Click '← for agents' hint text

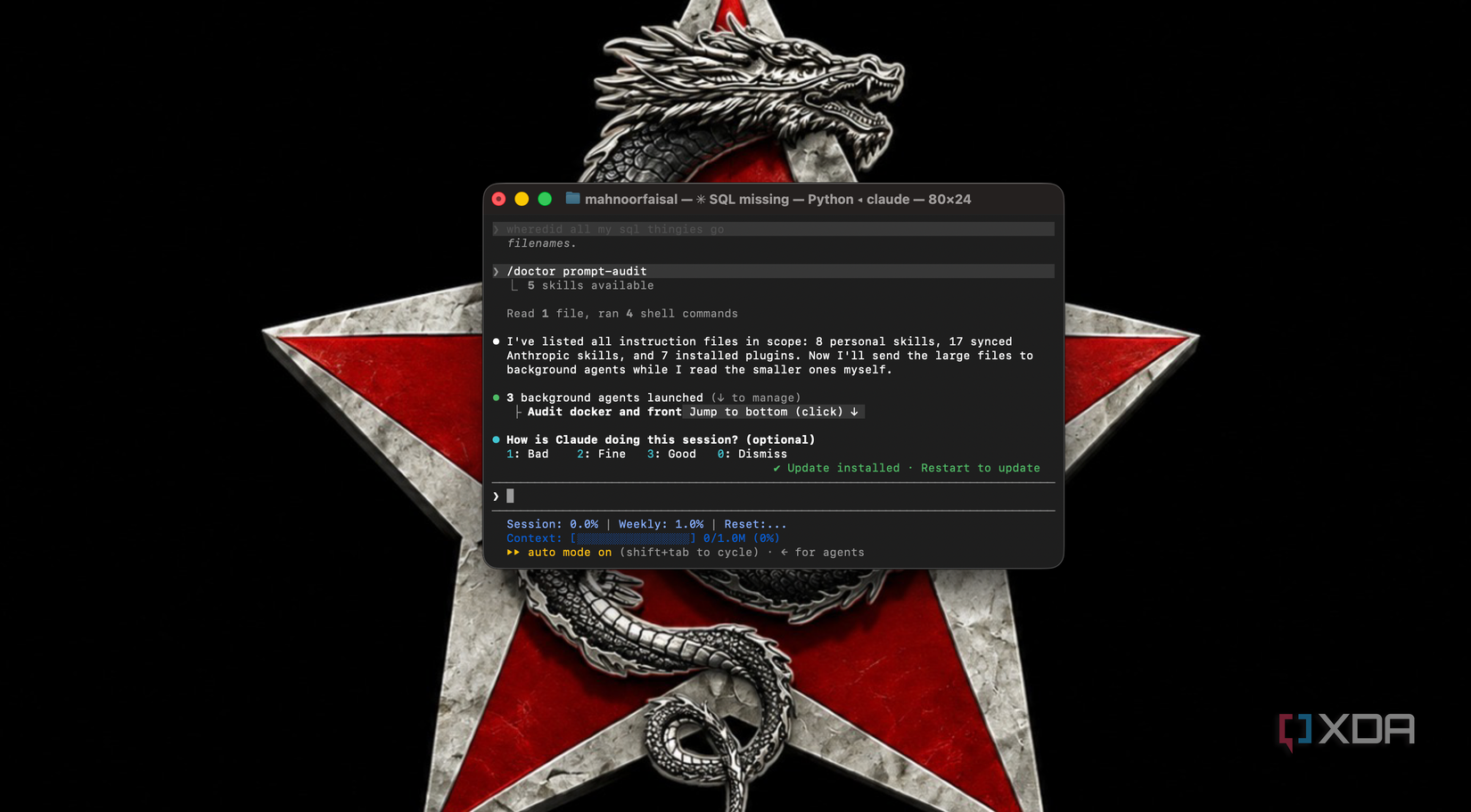[x=822, y=553]
